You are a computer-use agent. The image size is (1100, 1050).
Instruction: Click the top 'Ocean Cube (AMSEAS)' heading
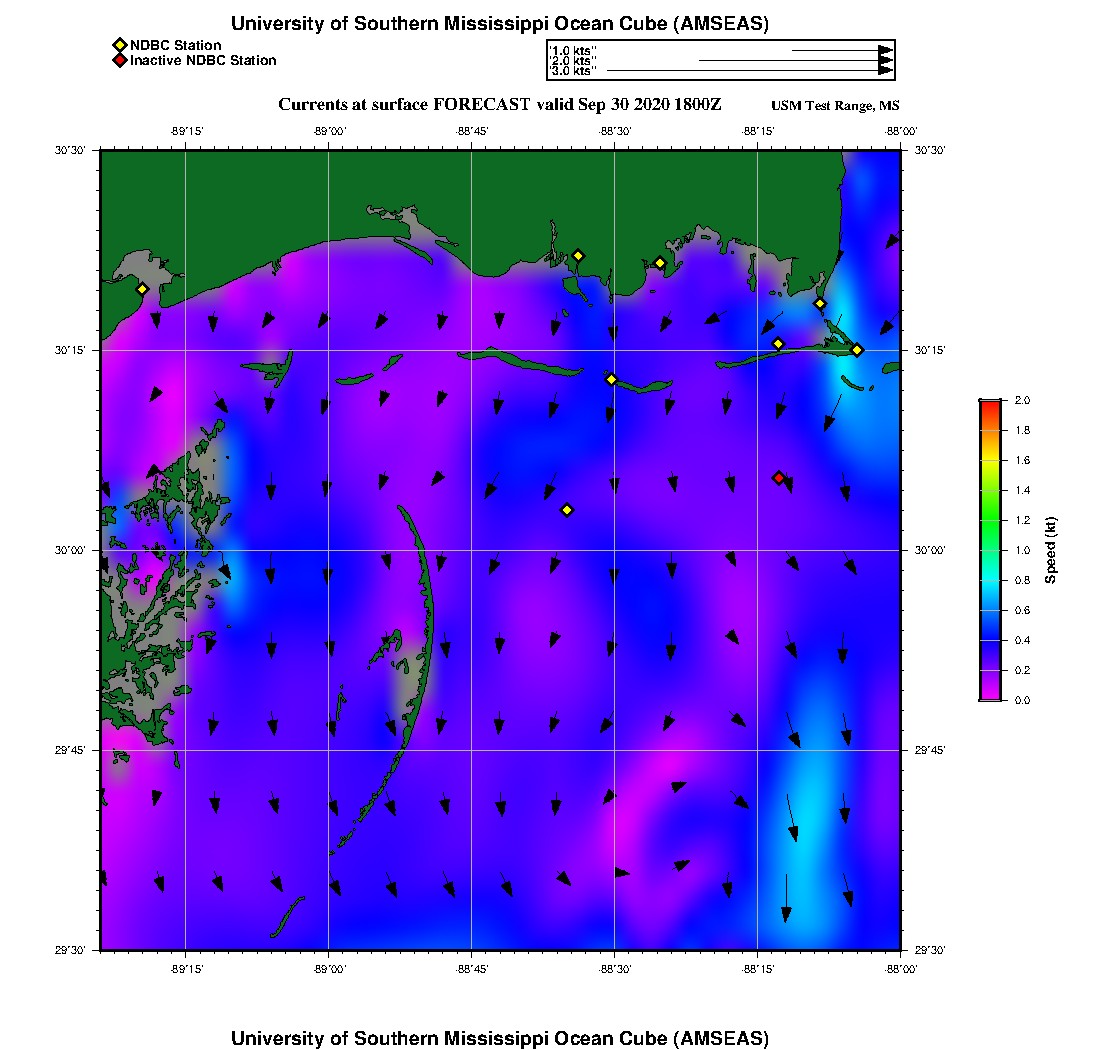click(500, 24)
